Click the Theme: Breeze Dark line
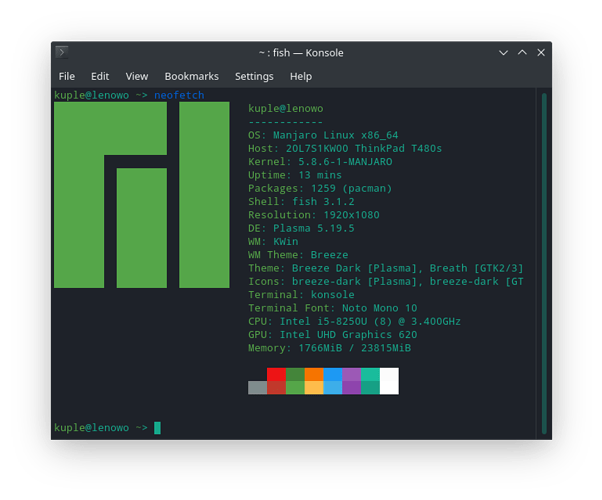This screenshot has height=500, width=602. [x=385, y=268]
